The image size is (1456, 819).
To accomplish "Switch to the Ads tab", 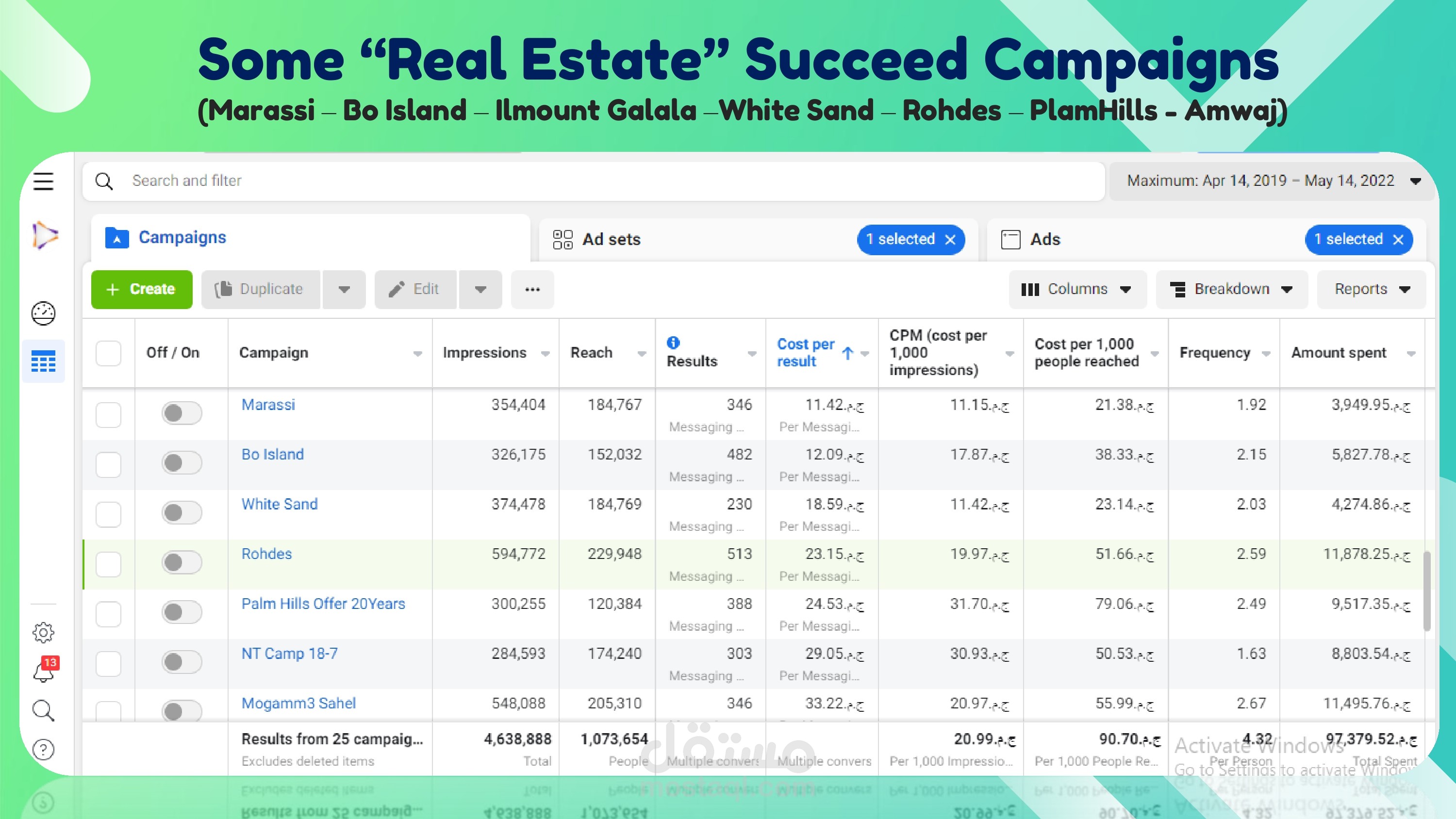I will pyautogui.click(x=1206, y=240).
